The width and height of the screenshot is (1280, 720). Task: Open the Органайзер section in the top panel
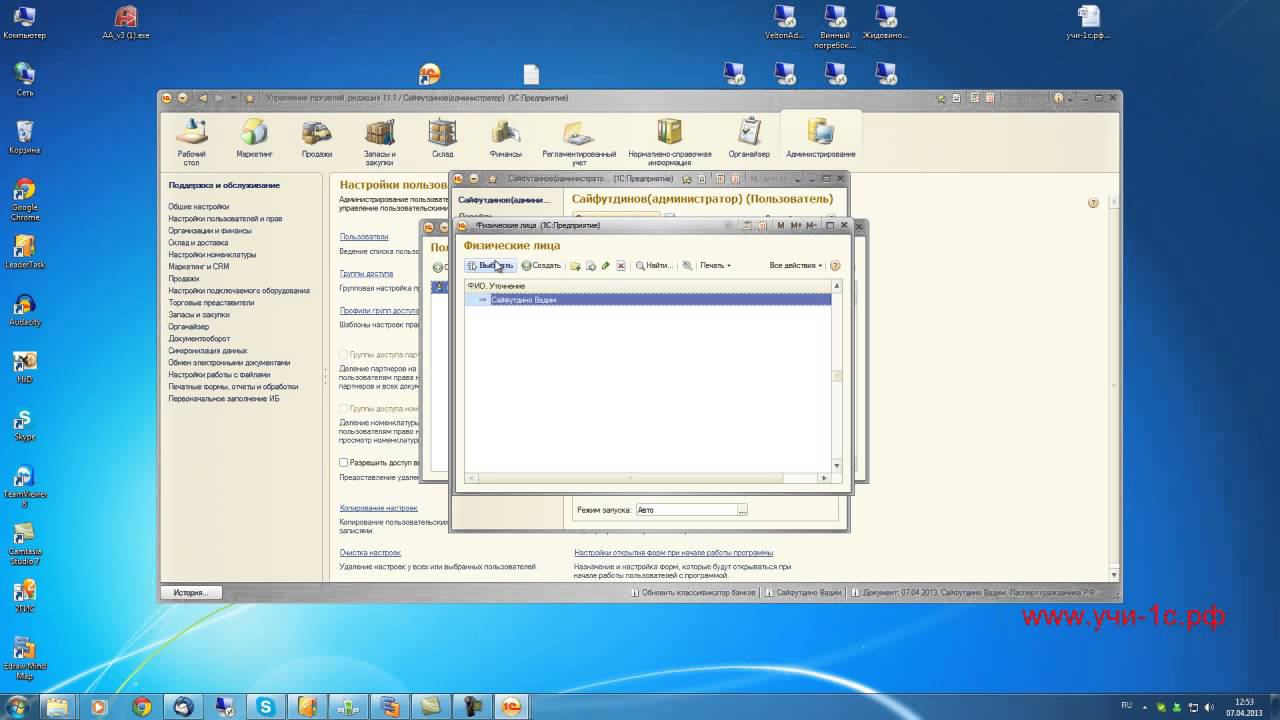click(x=749, y=139)
